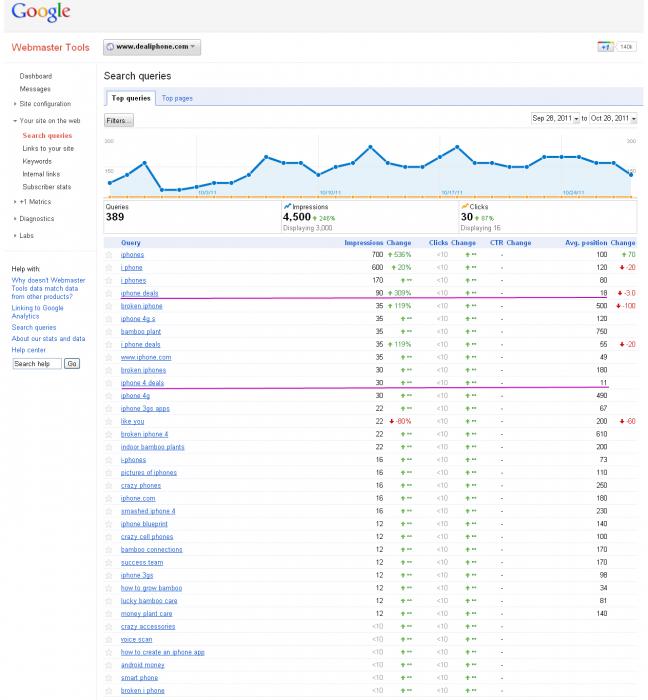Open 'Linking to Google Analytics' help link
The height and width of the screenshot is (700, 648).
point(37,312)
